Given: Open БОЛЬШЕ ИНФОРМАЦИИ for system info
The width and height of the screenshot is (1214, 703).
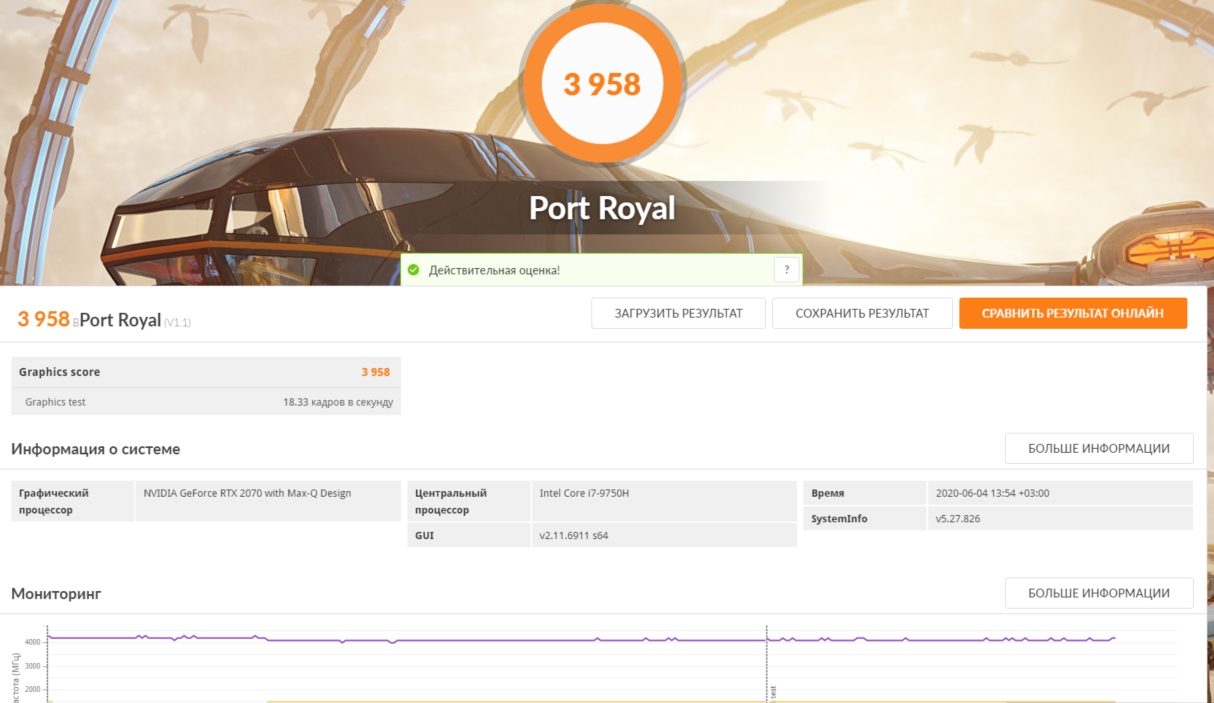Looking at the screenshot, I should point(1099,448).
